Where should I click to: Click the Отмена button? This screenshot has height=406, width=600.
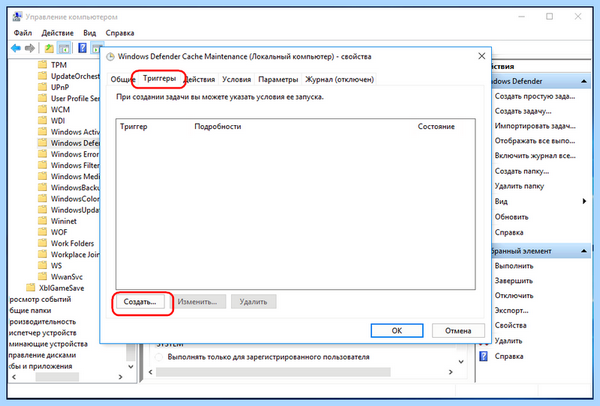[458, 331]
